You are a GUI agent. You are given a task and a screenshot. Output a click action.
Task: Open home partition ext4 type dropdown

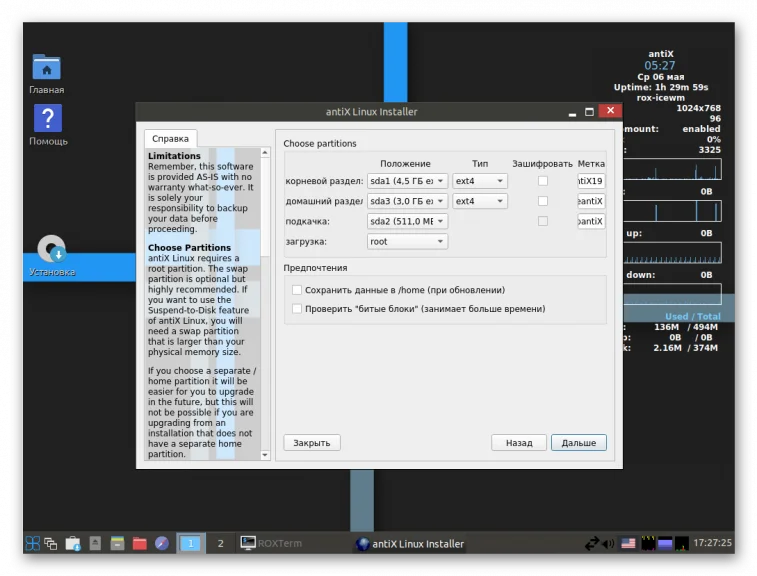coord(480,201)
